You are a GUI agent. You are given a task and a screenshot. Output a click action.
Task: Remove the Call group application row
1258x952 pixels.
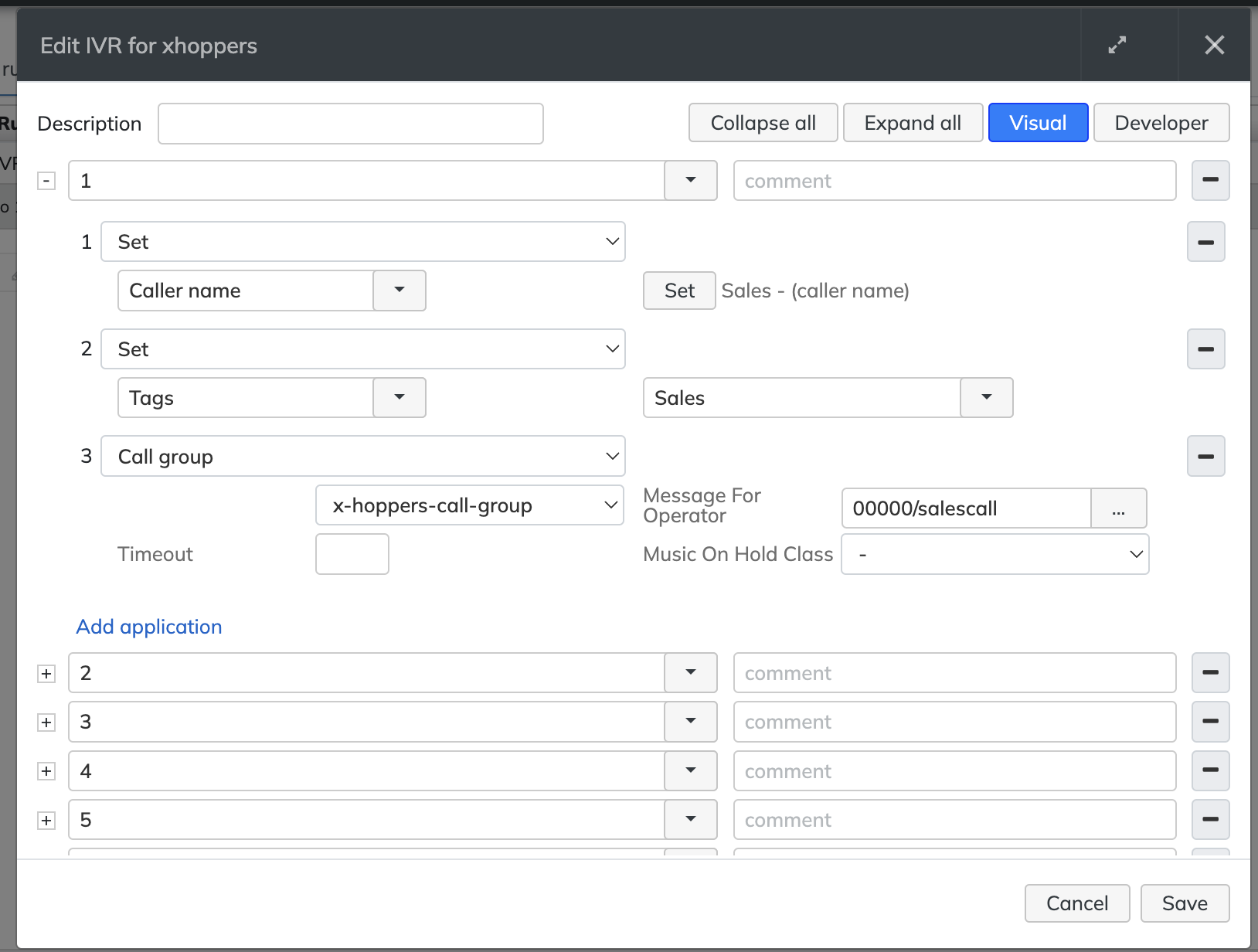pos(1205,456)
